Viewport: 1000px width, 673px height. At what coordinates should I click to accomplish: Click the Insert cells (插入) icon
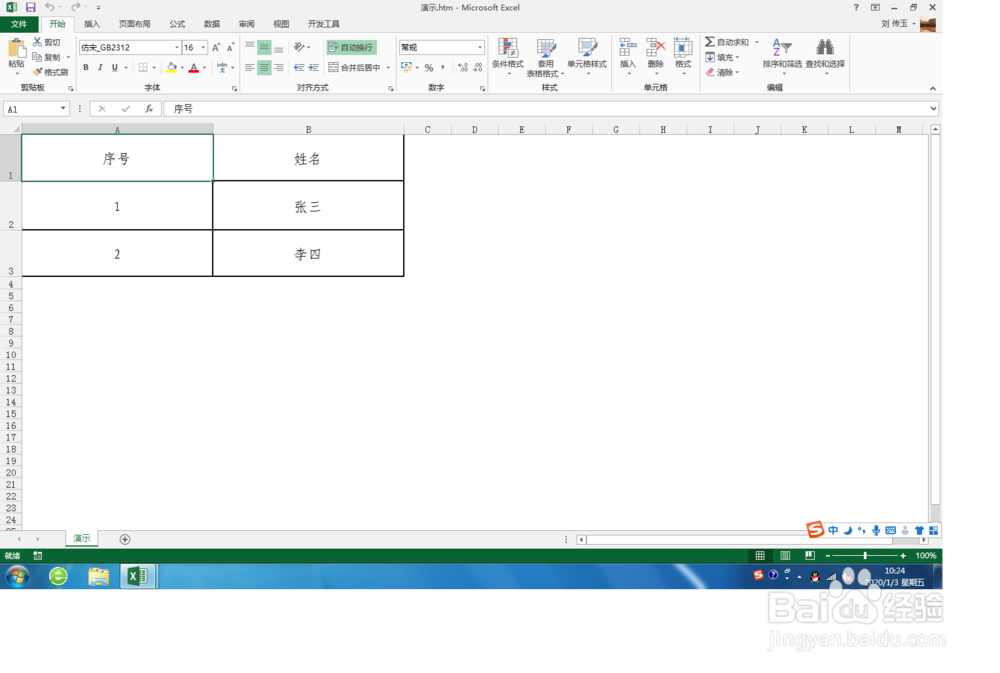click(628, 48)
